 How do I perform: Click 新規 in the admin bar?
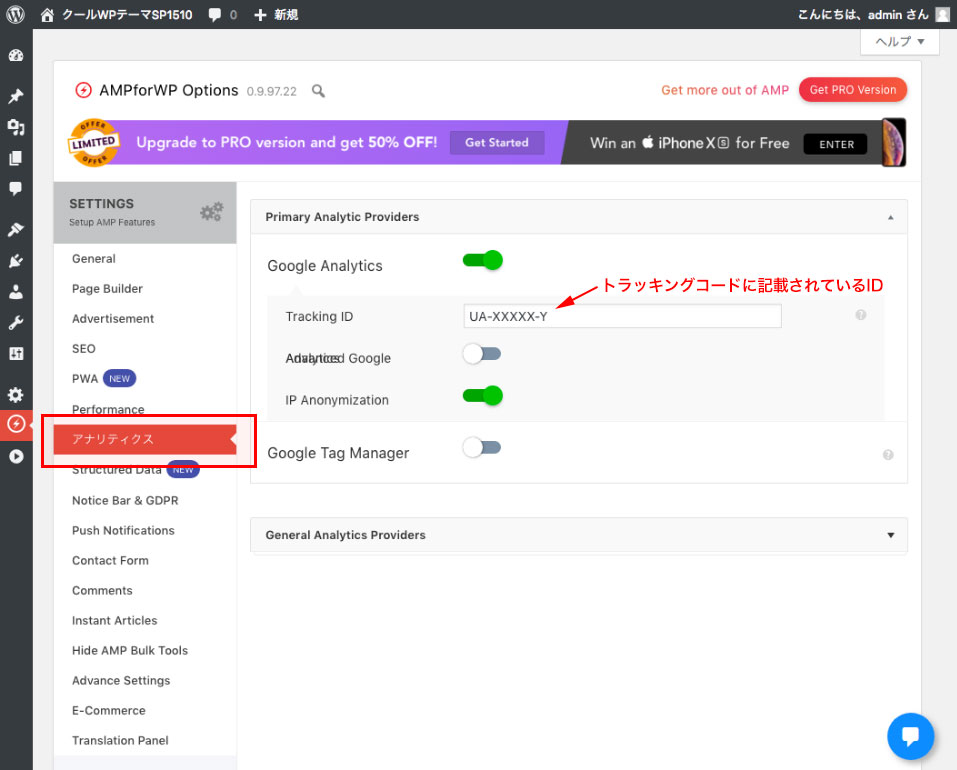click(x=286, y=15)
